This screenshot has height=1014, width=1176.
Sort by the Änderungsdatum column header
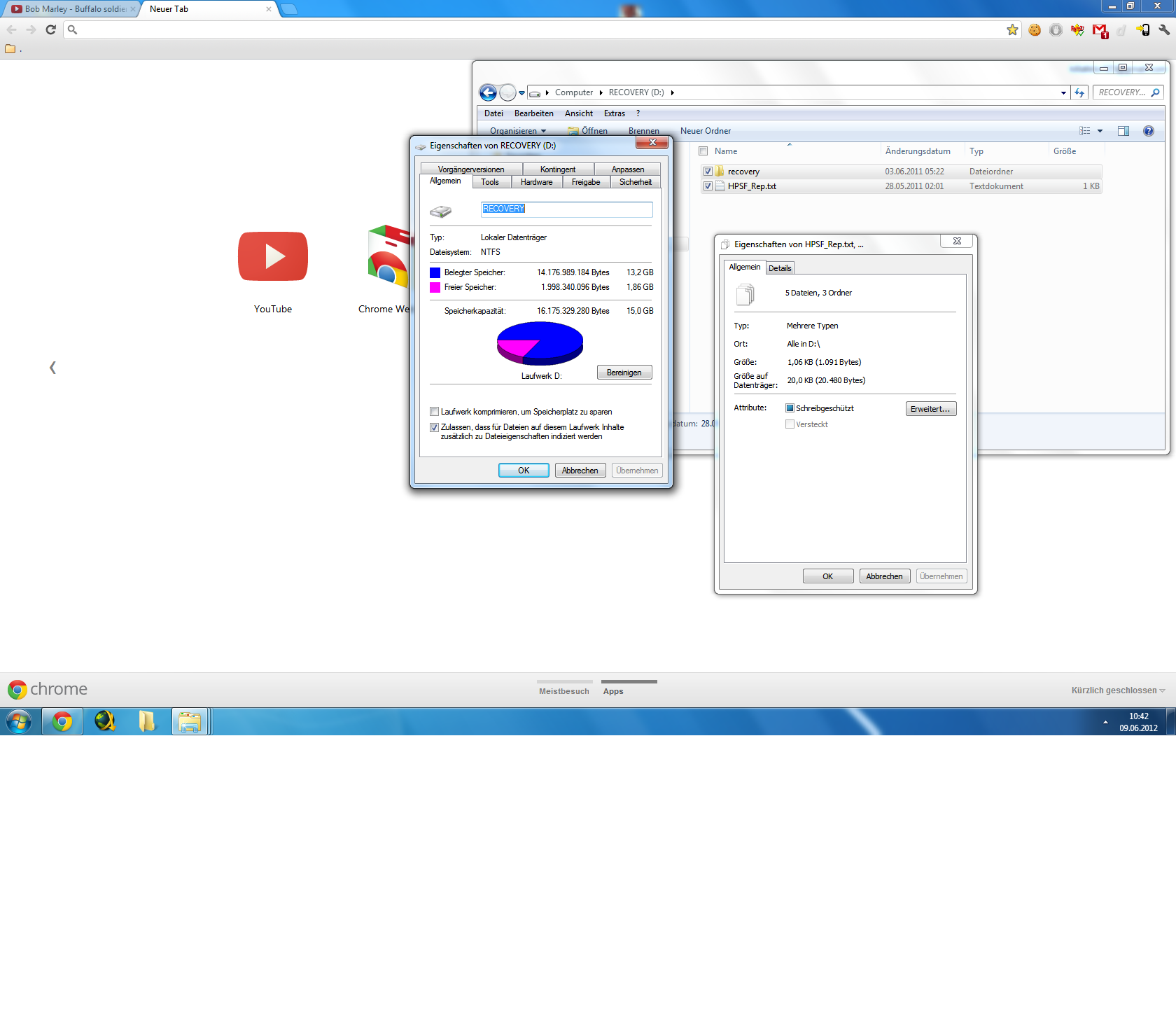coord(918,151)
